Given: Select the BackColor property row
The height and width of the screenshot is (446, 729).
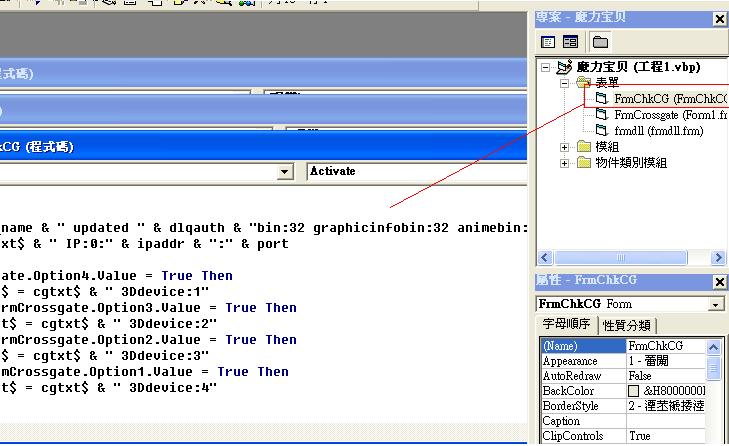Looking at the screenshot, I should (x=623, y=391).
